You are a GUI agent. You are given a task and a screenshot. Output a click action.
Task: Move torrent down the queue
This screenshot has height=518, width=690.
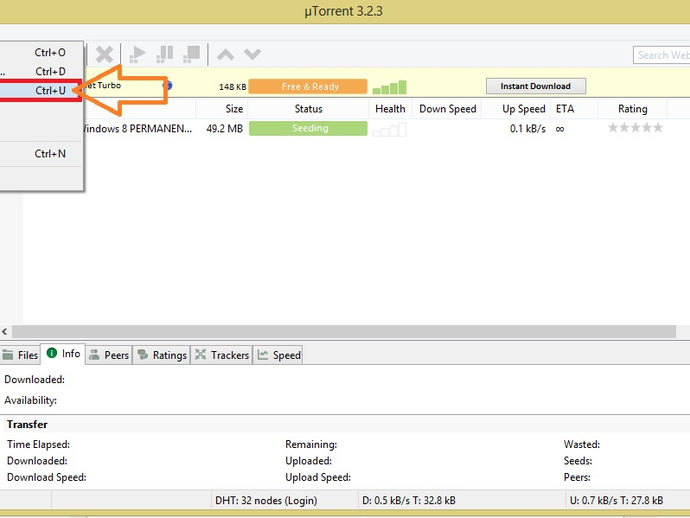point(253,55)
